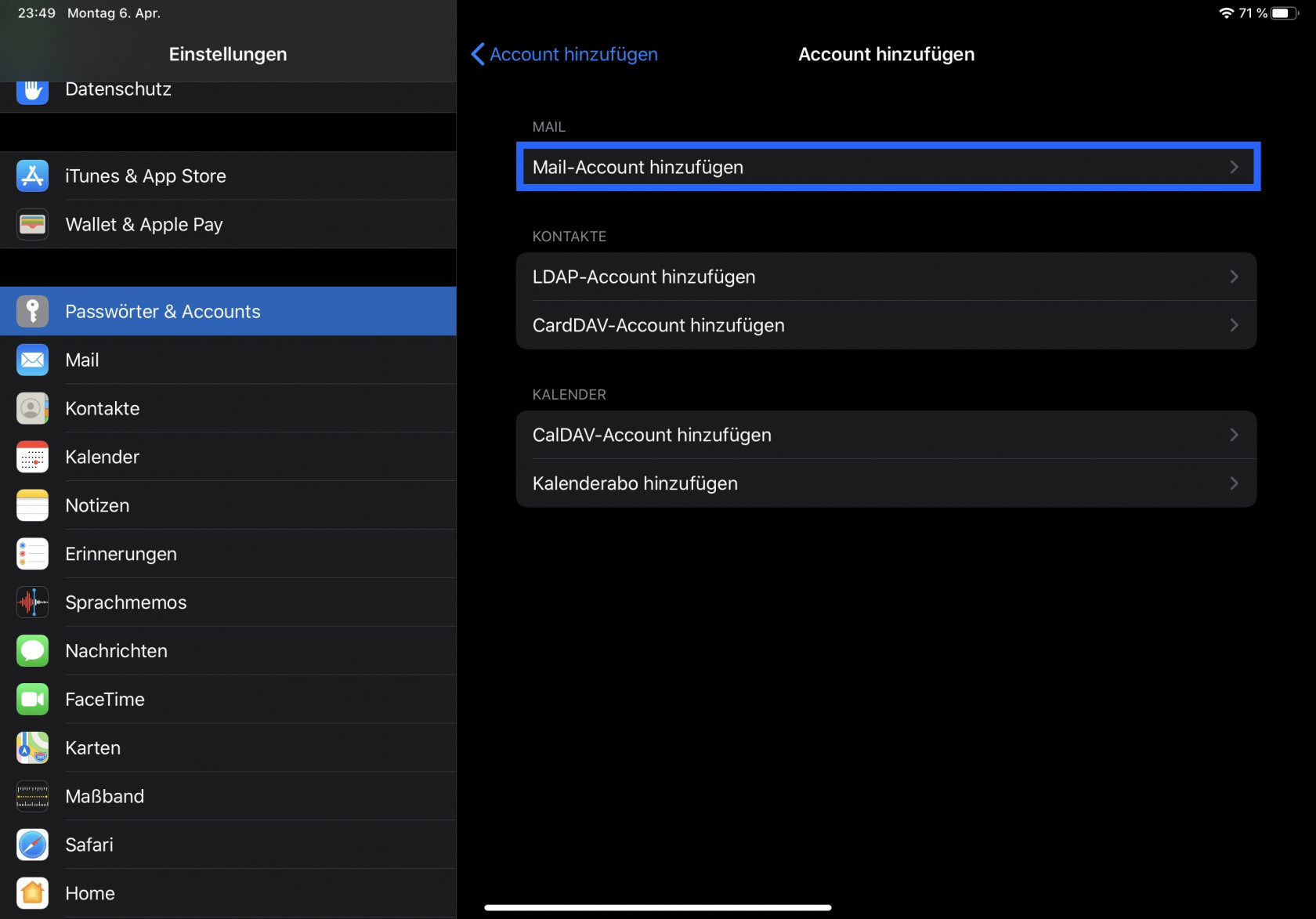This screenshot has width=1316, height=919.
Task: Tap chevron on Kalenderabo hinzufügen row
Action: [x=1234, y=483]
